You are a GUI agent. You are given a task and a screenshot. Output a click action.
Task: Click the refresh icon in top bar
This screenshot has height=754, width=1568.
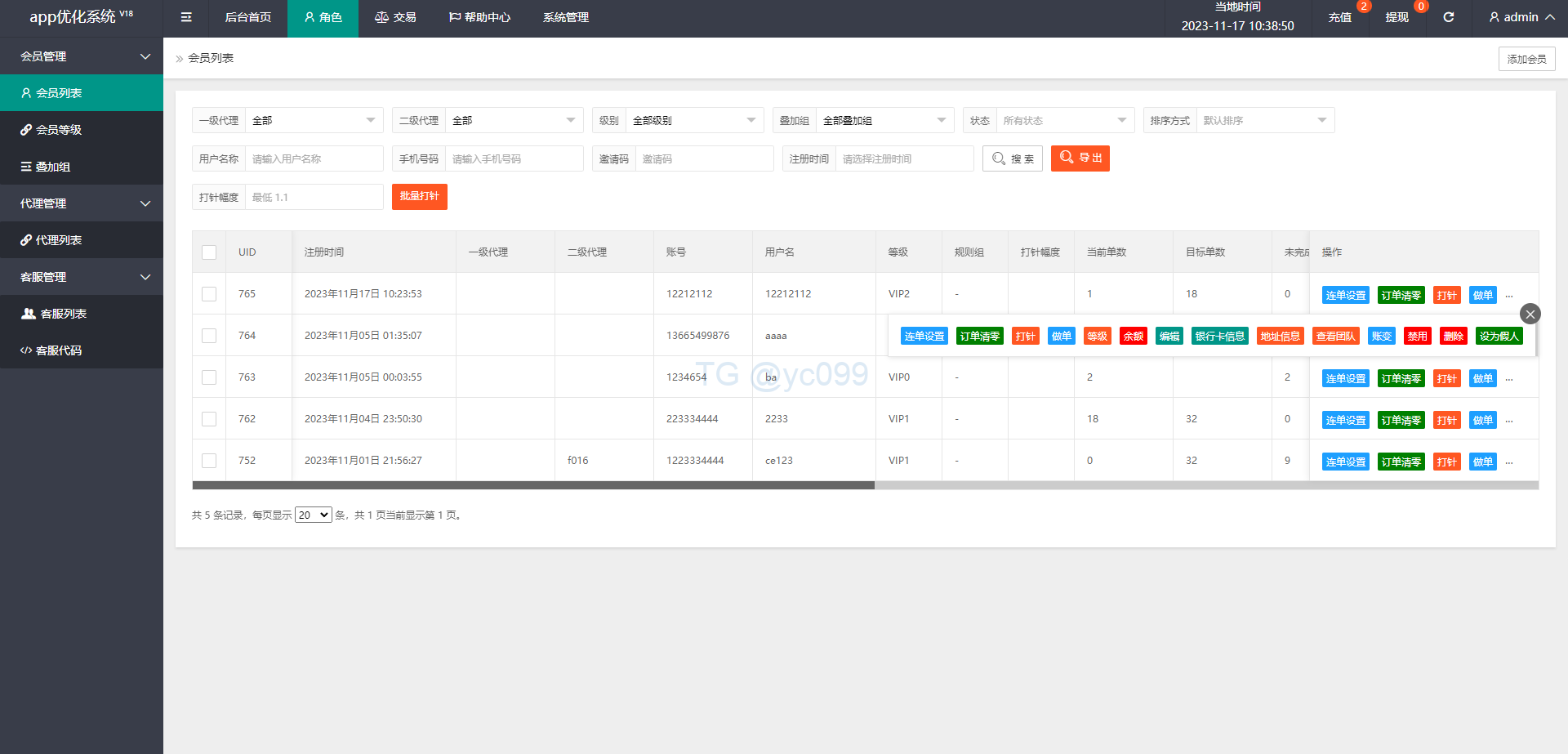1448,17
